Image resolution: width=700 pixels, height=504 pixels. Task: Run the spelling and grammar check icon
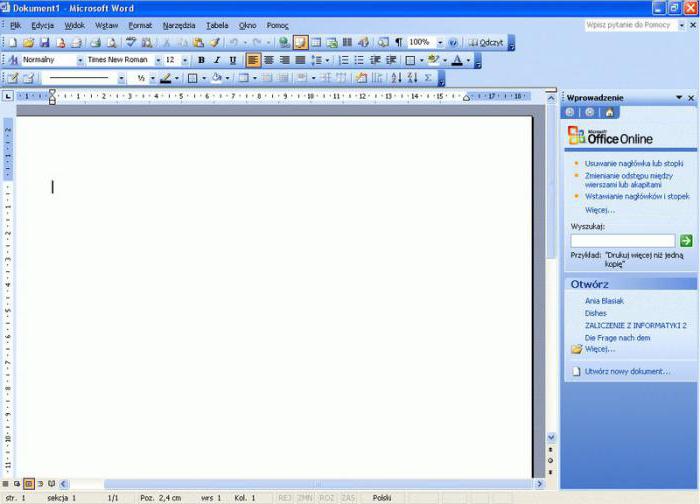tap(130, 43)
